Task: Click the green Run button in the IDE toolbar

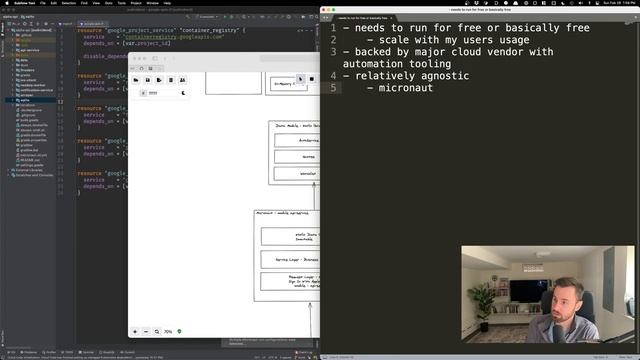Action: tap(224, 17)
